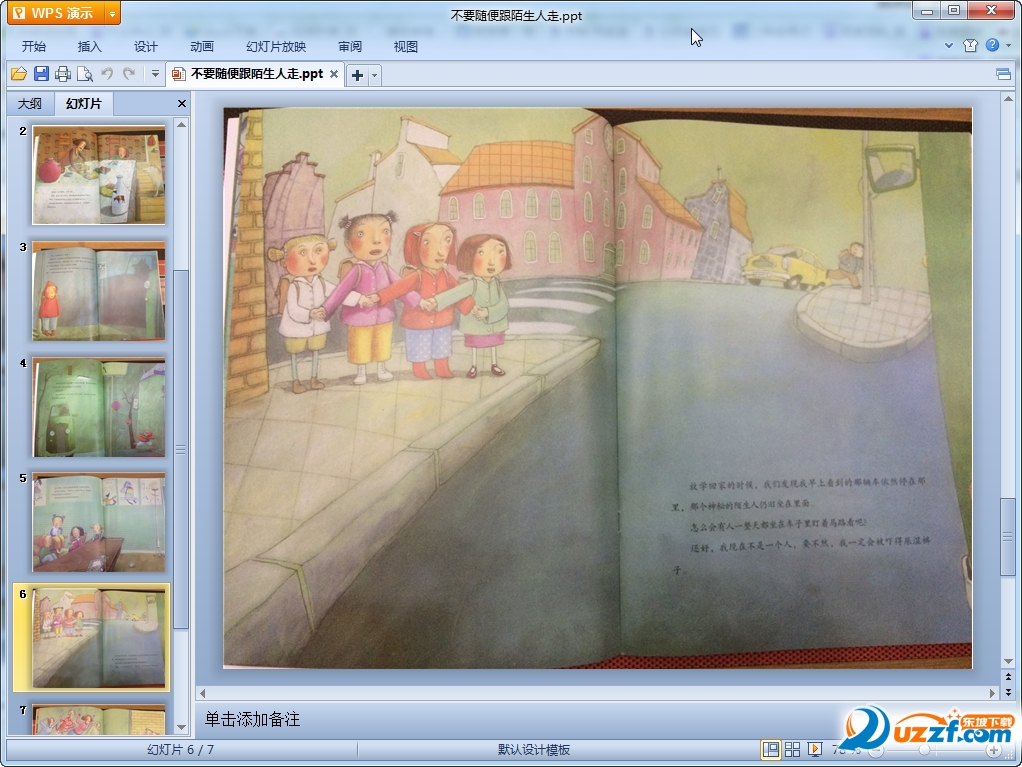This screenshot has width=1022, height=767.
Task: Close the slide thumbnail panel
Action: tap(182, 104)
